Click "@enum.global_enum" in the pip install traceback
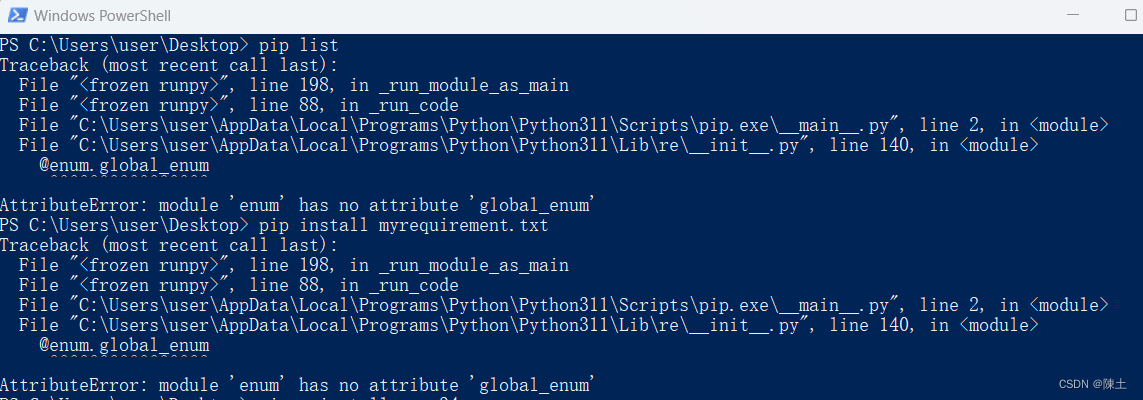Image resolution: width=1143 pixels, height=400 pixels. 124,345
